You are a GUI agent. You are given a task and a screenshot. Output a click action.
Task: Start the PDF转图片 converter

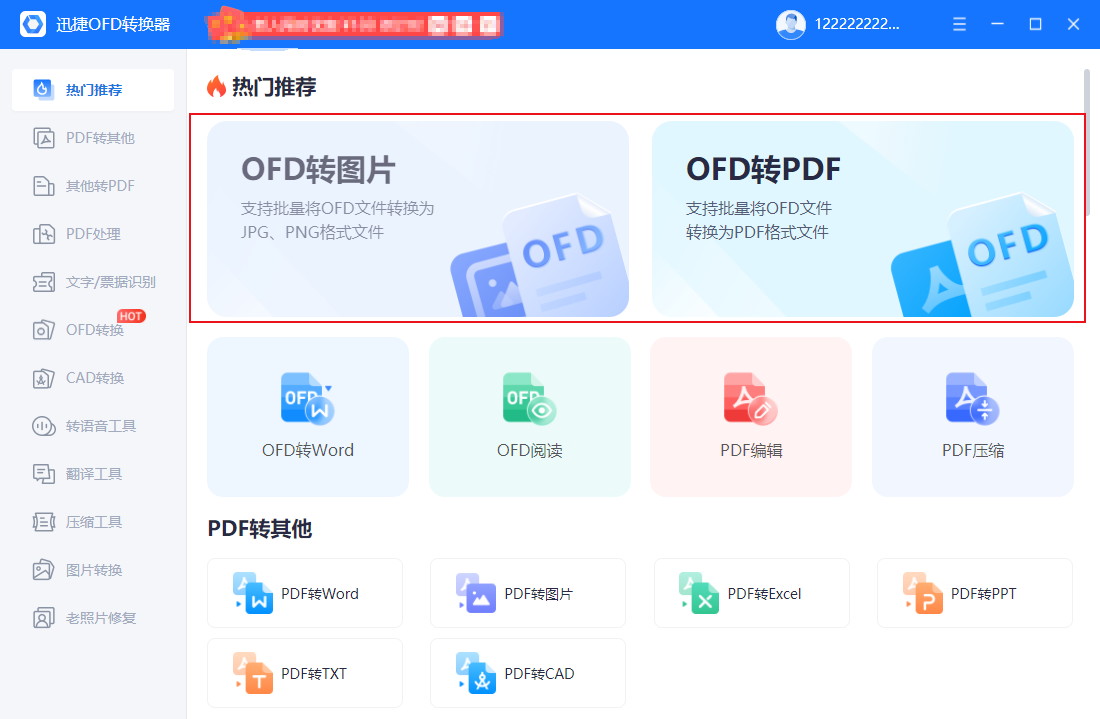[x=527, y=592]
